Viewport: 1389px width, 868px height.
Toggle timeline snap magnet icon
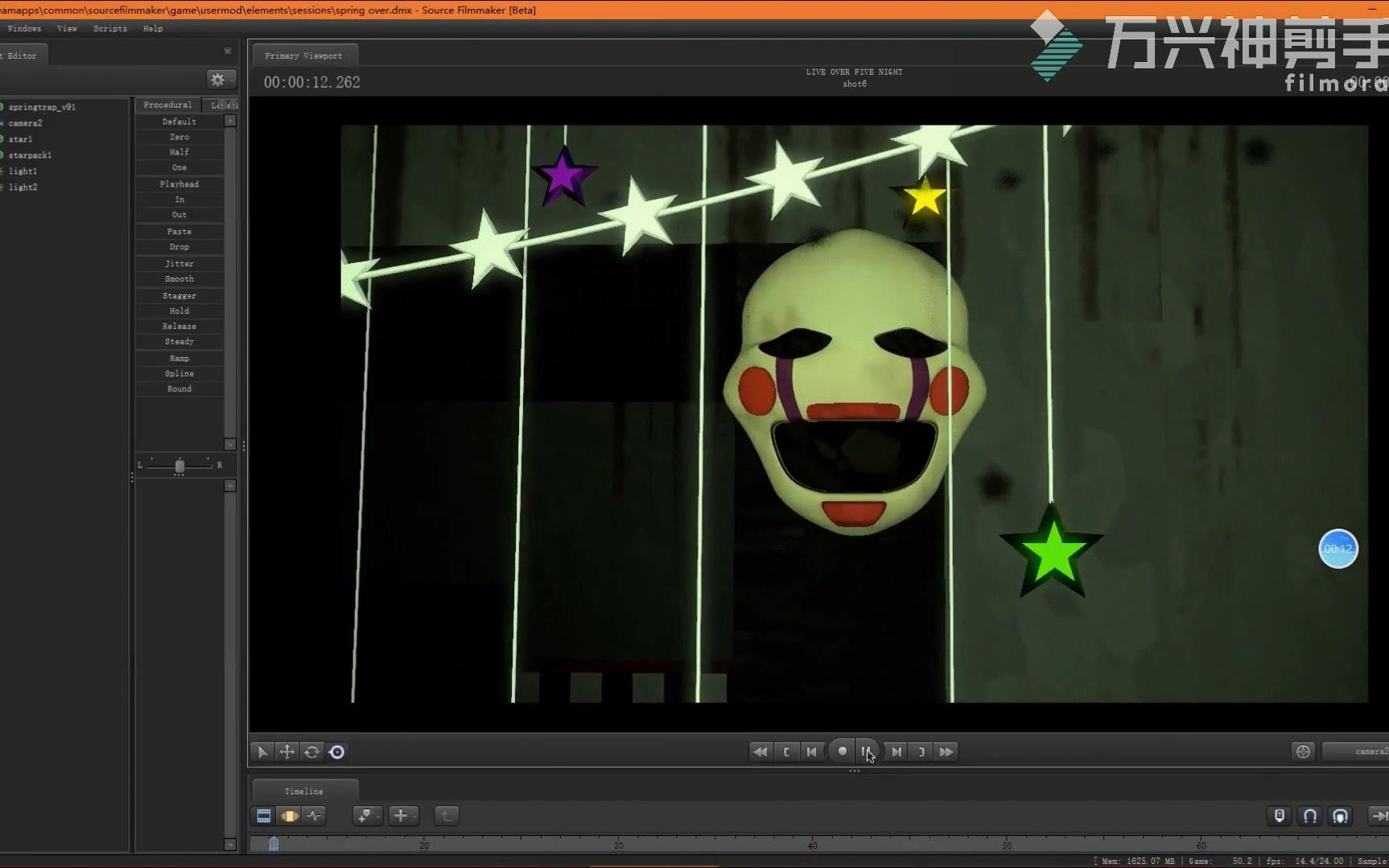tap(1310, 816)
